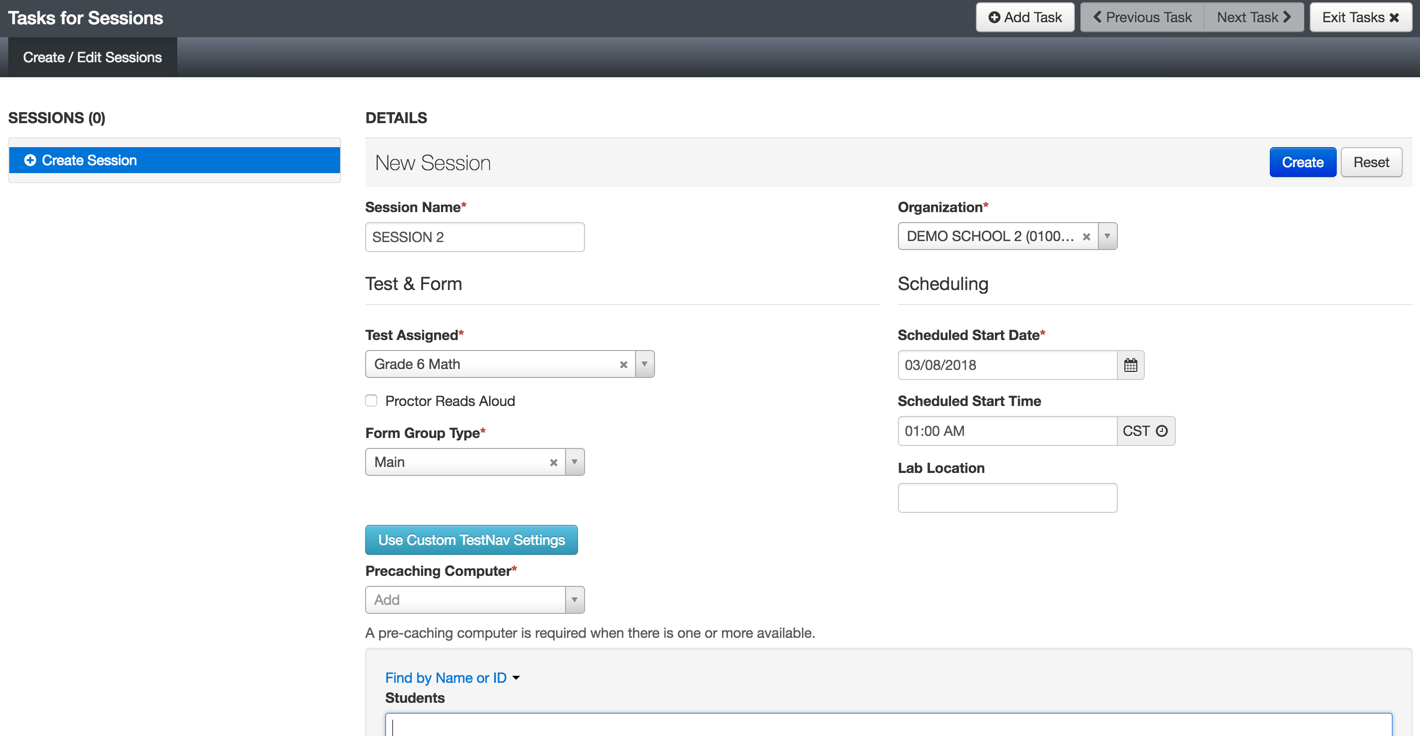Open the Scheduled Start Date calendar picker
Viewport: 1420px width, 736px height.
tap(1130, 365)
